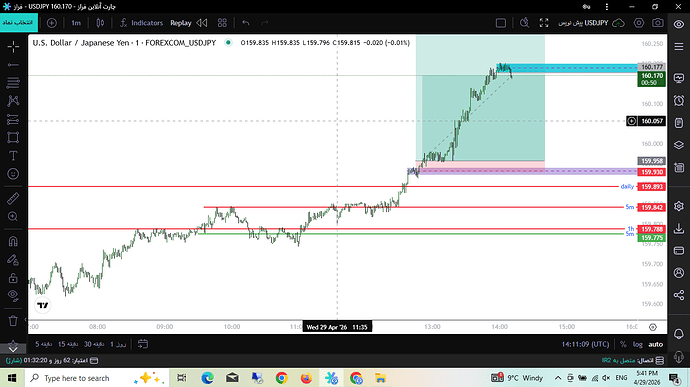690x387 pixels.
Task: Open the forecasting and position tools
Action: click(13, 119)
